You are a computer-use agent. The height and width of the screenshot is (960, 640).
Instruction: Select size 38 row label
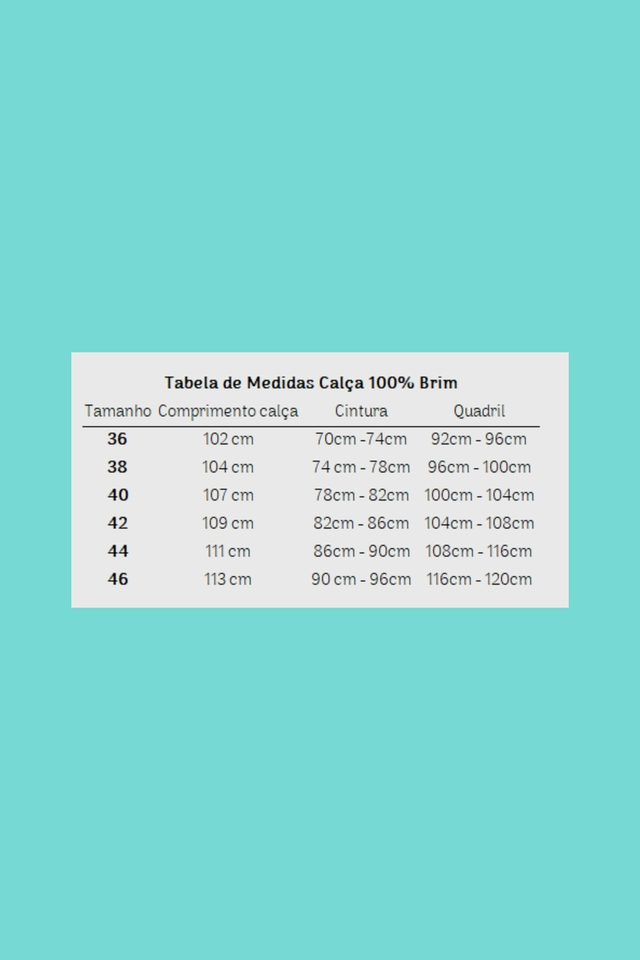tap(117, 467)
